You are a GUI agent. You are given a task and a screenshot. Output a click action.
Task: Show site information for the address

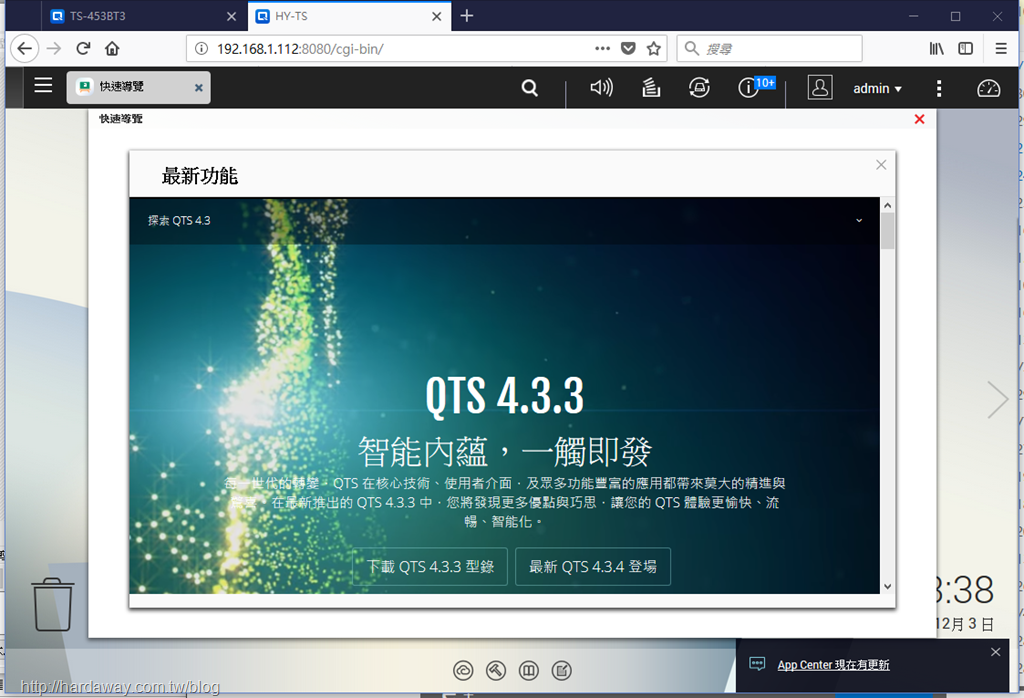click(202, 48)
